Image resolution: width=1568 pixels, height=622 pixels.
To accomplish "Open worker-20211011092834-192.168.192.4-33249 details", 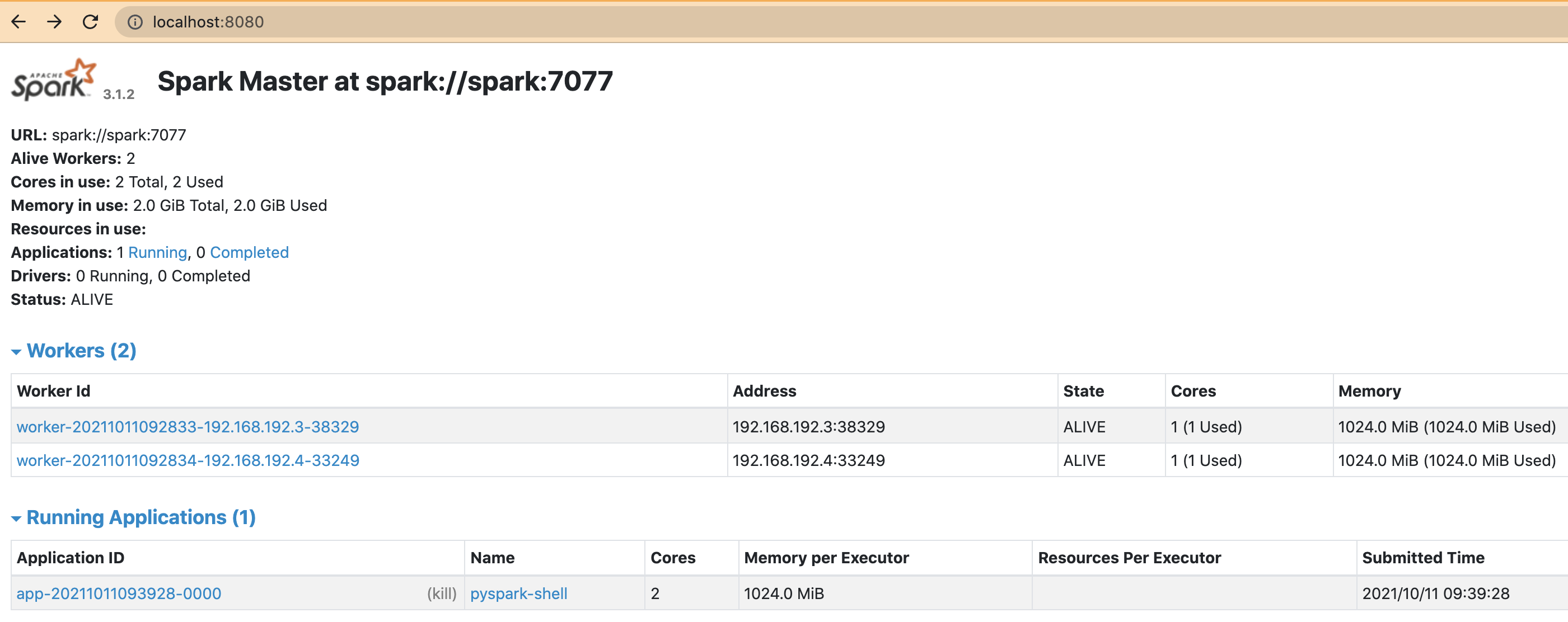I will (188, 460).
